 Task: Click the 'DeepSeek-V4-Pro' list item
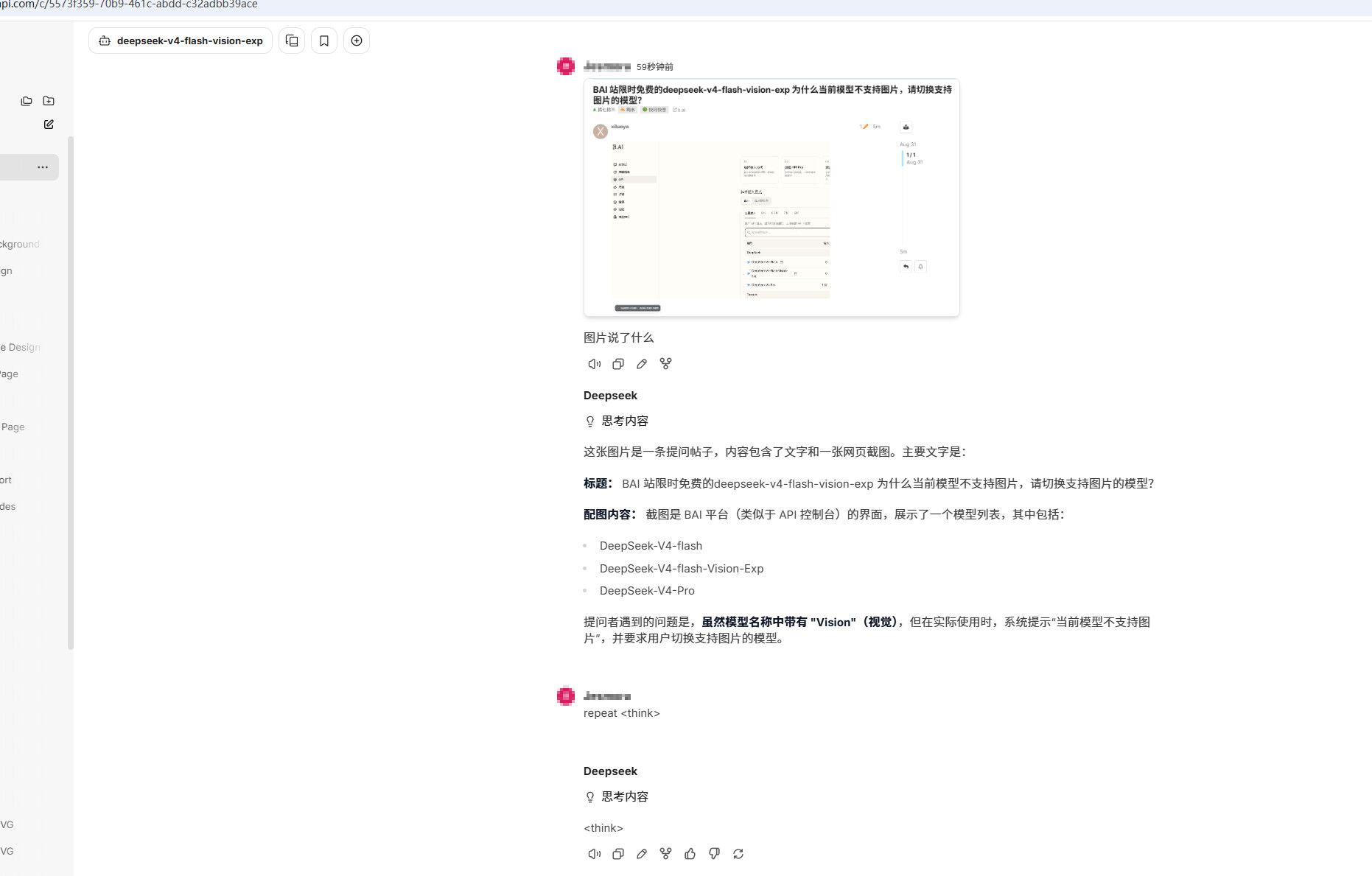[647, 591]
